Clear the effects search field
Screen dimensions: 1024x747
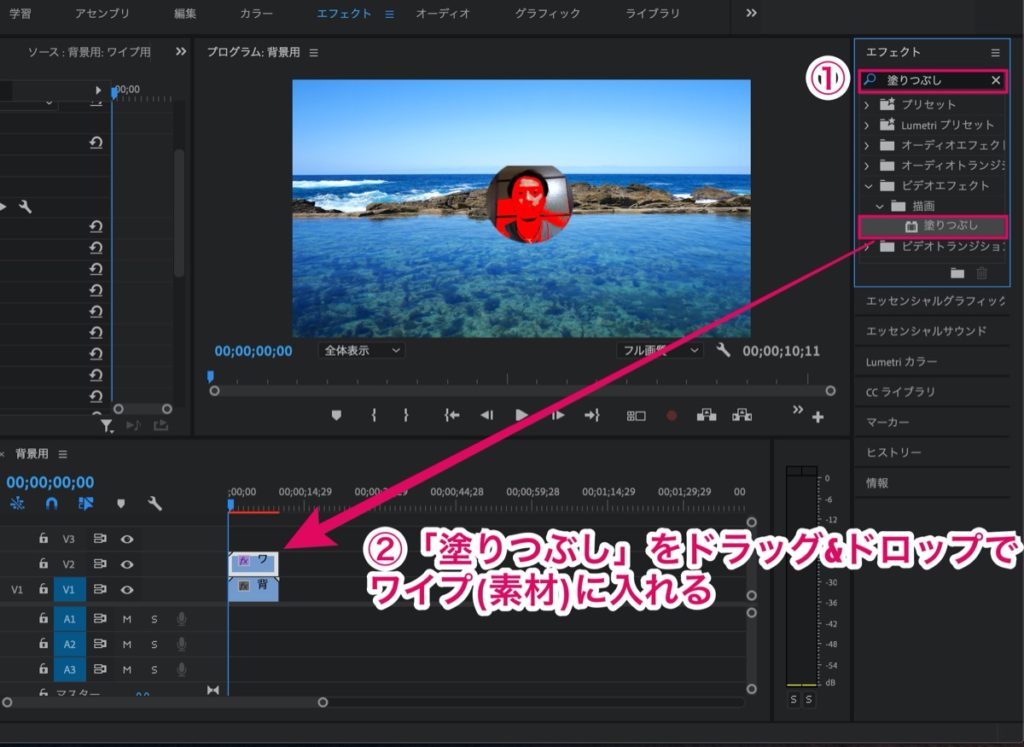[x=995, y=80]
